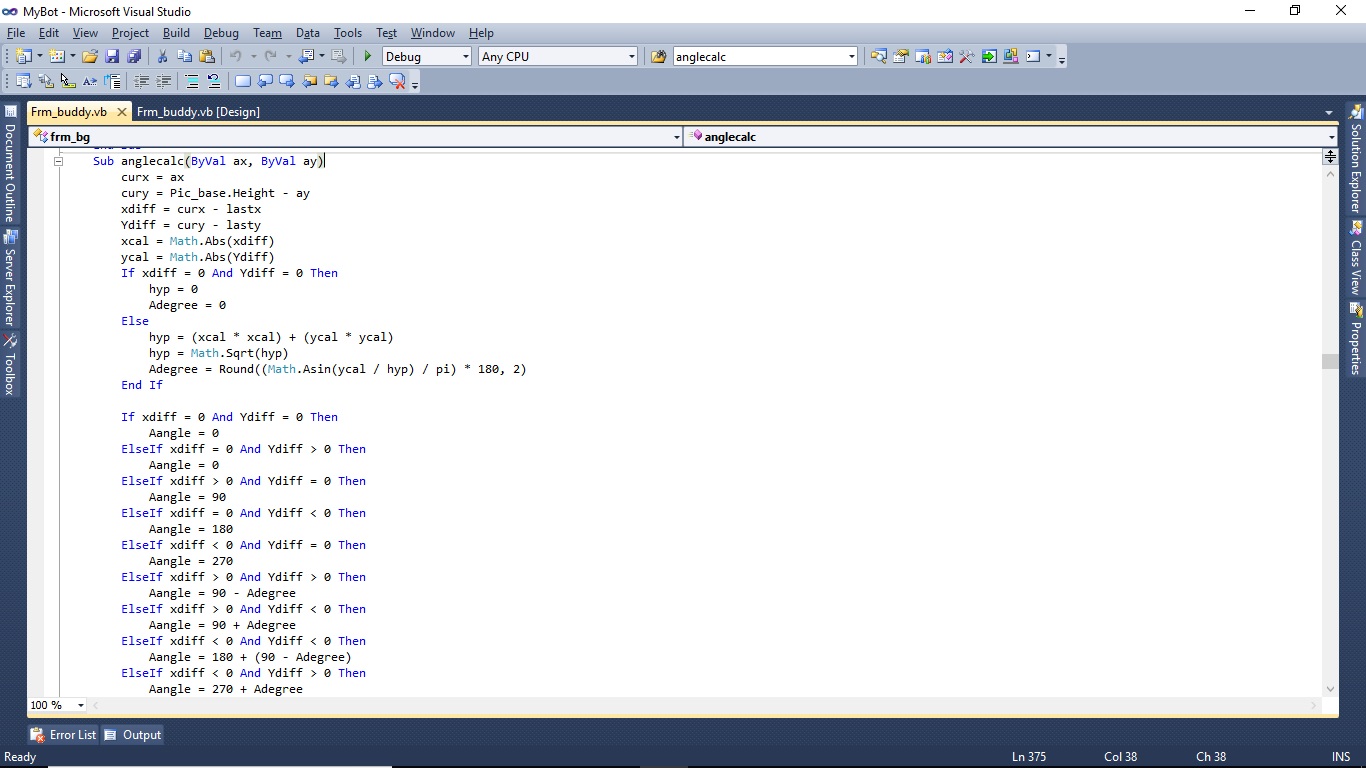Click Display Object Member List icon
1366x768 pixels.
coord(23,81)
